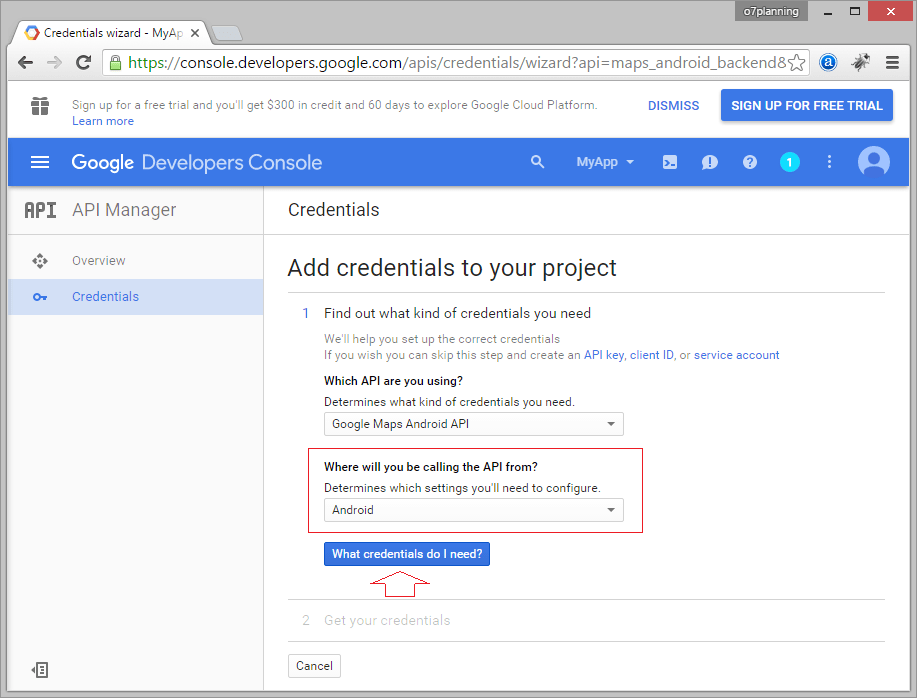This screenshot has width=917, height=698.
Task: Click the service account link
Action: 736,355
